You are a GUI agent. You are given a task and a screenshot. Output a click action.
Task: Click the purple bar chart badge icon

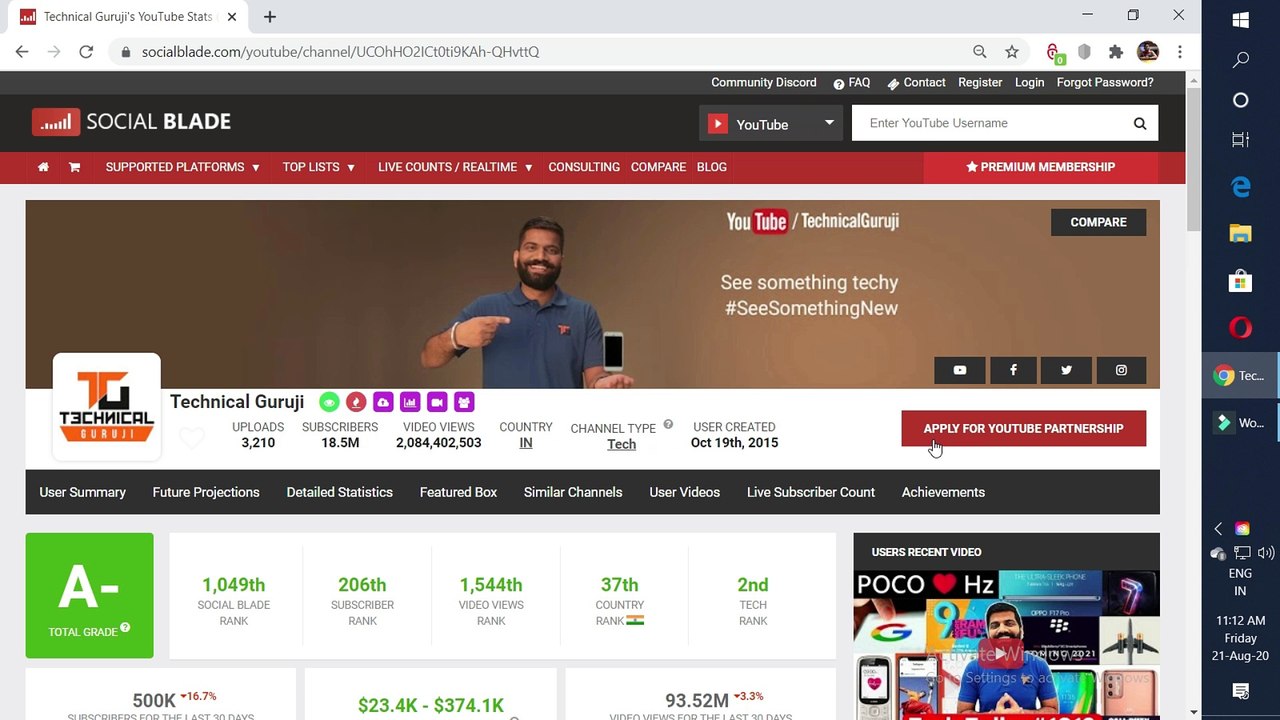click(x=410, y=402)
